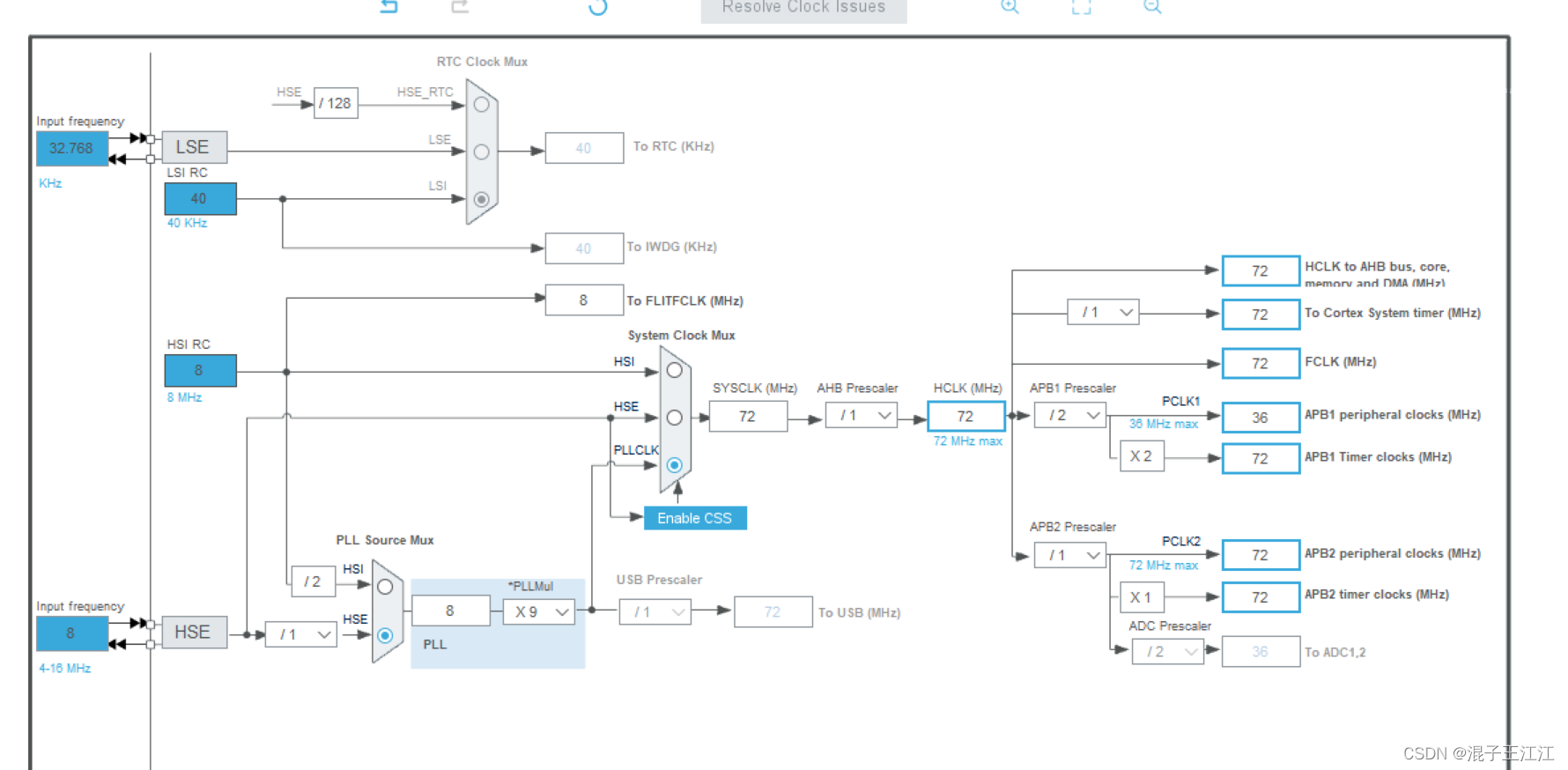Screen dimensions: 1568x770
Task: Click the APB2 peripheral clocks value box
Action: coord(1261,554)
